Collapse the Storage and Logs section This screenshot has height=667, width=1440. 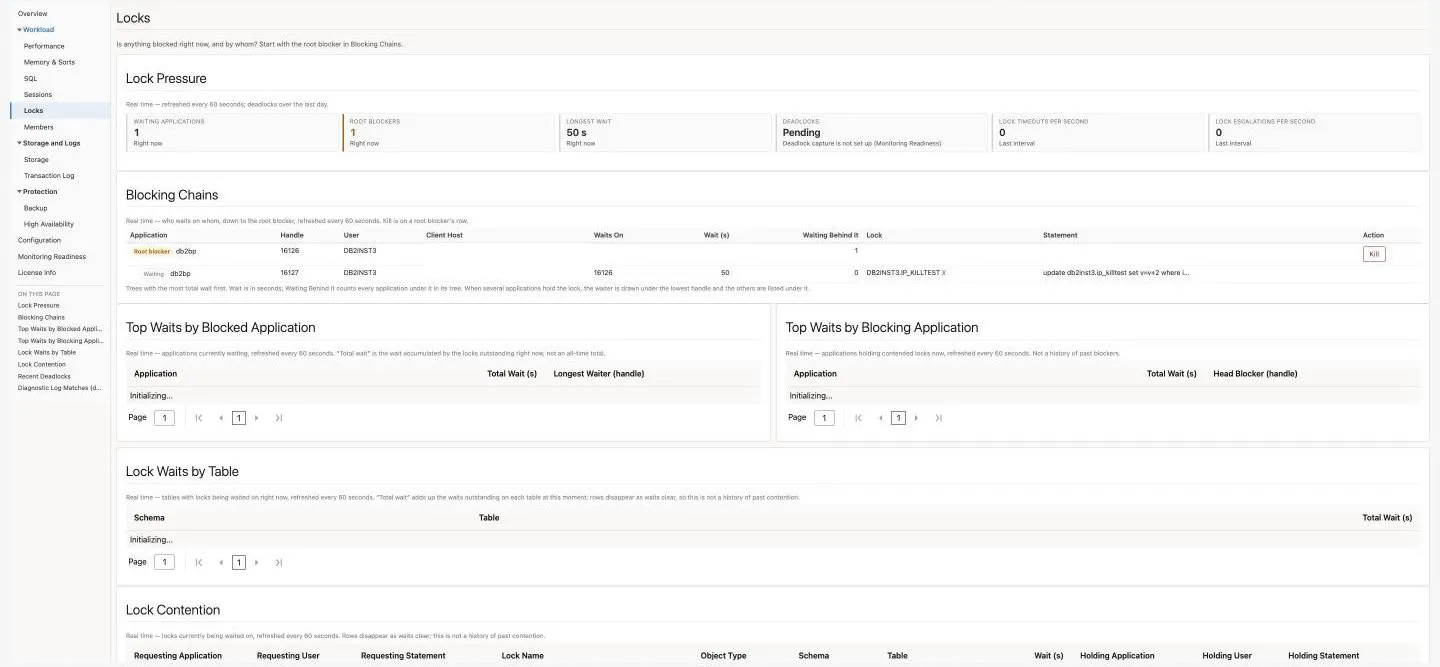pyautogui.click(x=19, y=143)
